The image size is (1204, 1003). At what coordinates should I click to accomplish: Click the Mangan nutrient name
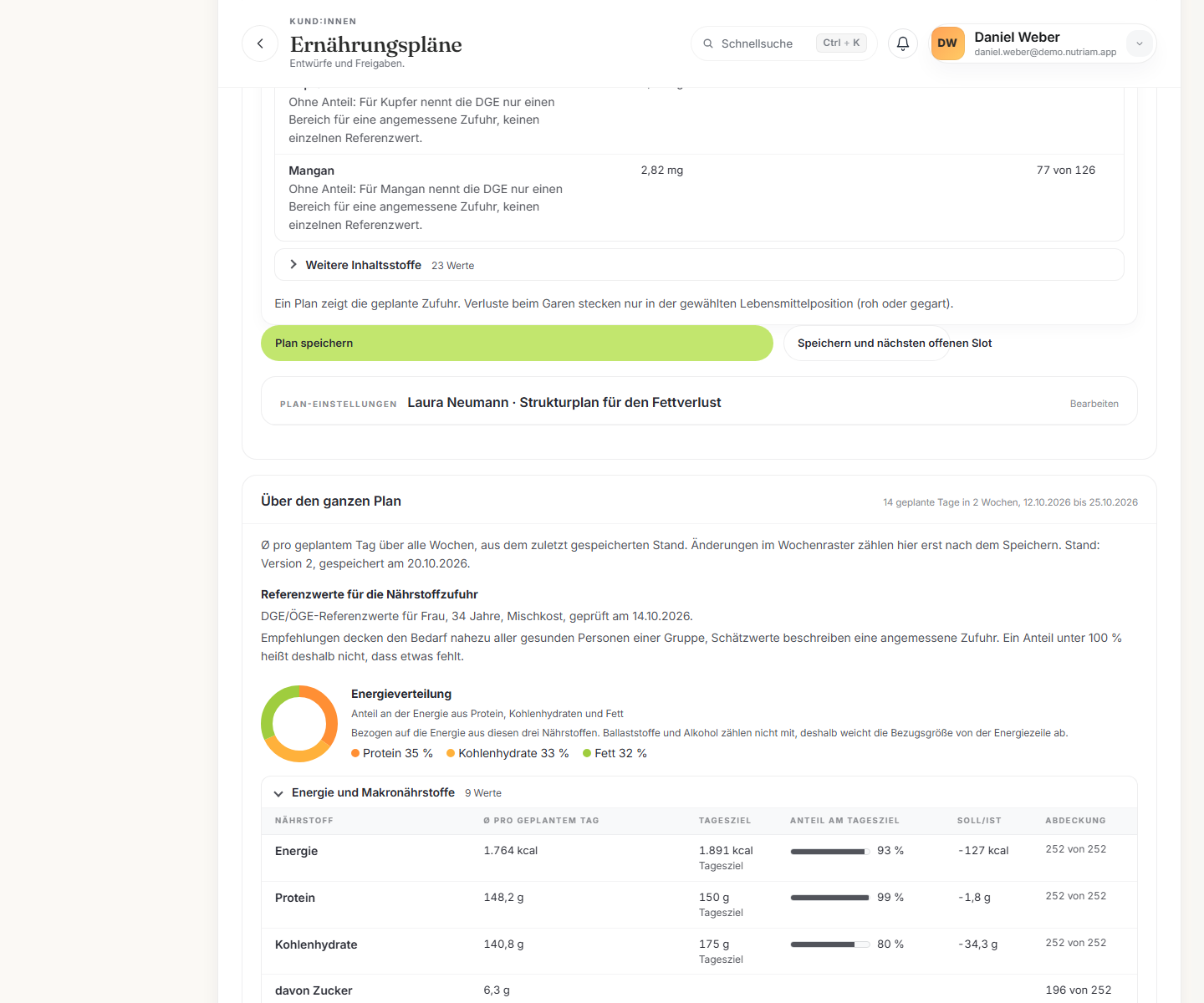[311, 171]
